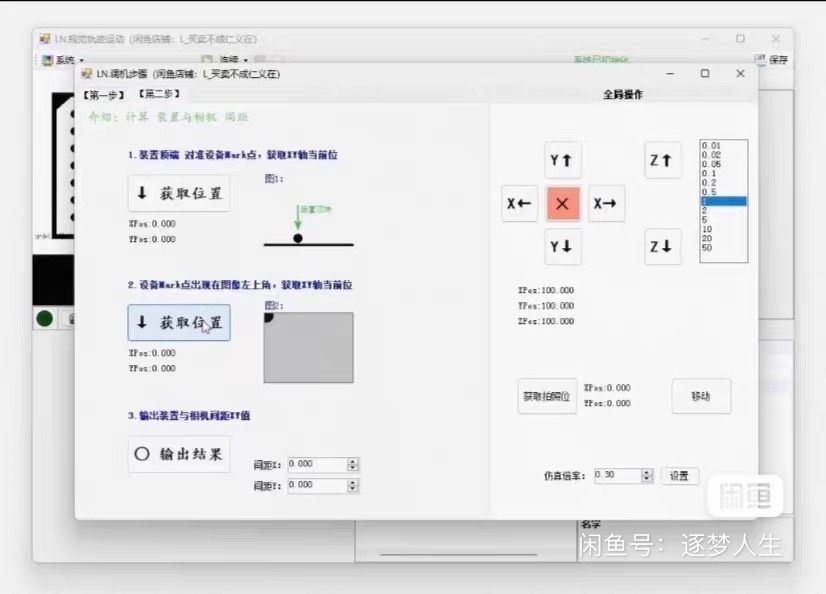Switch to 【第二步】 tab

click(159, 94)
